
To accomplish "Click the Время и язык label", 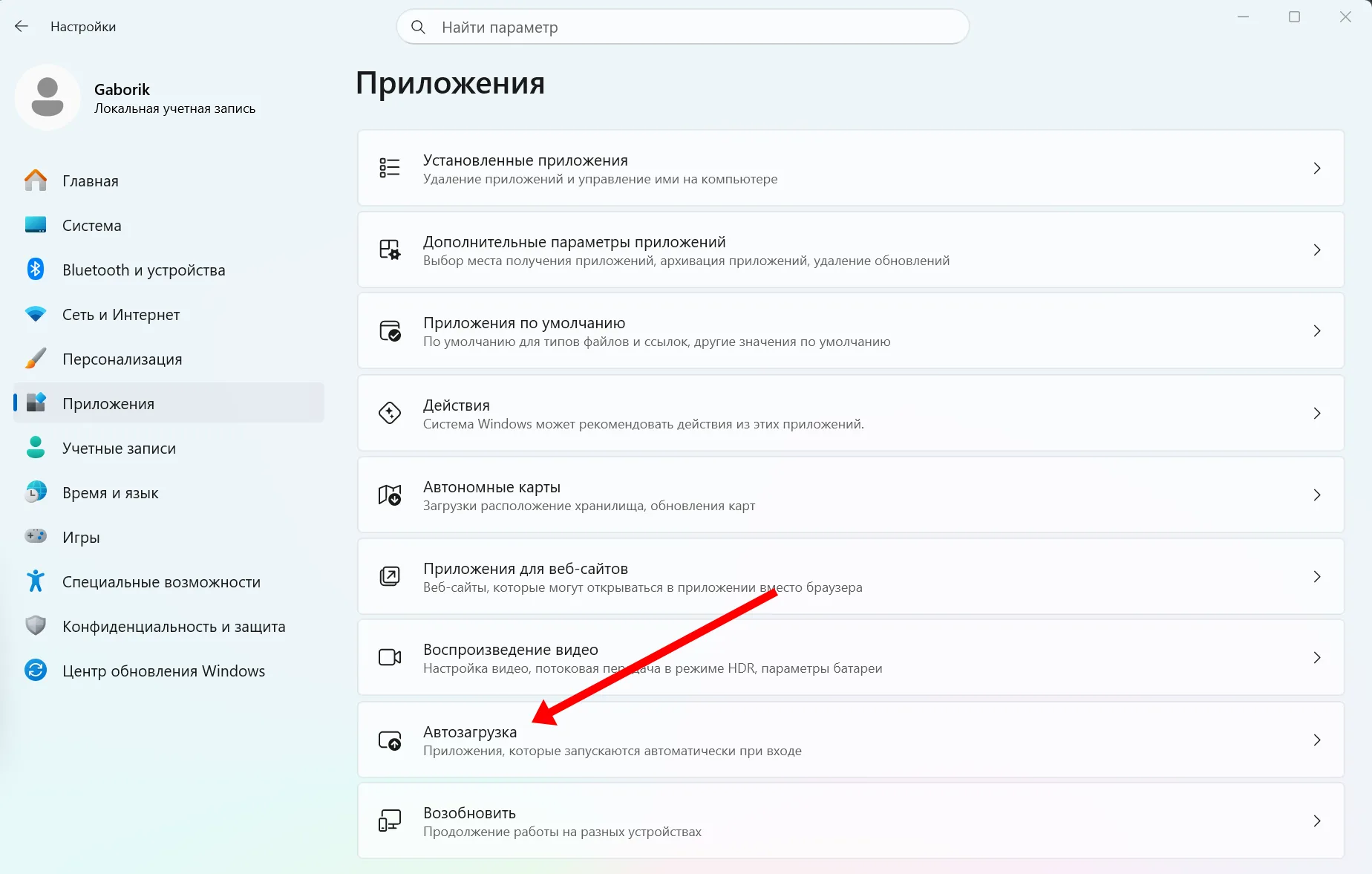I will (x=111, y=493).
